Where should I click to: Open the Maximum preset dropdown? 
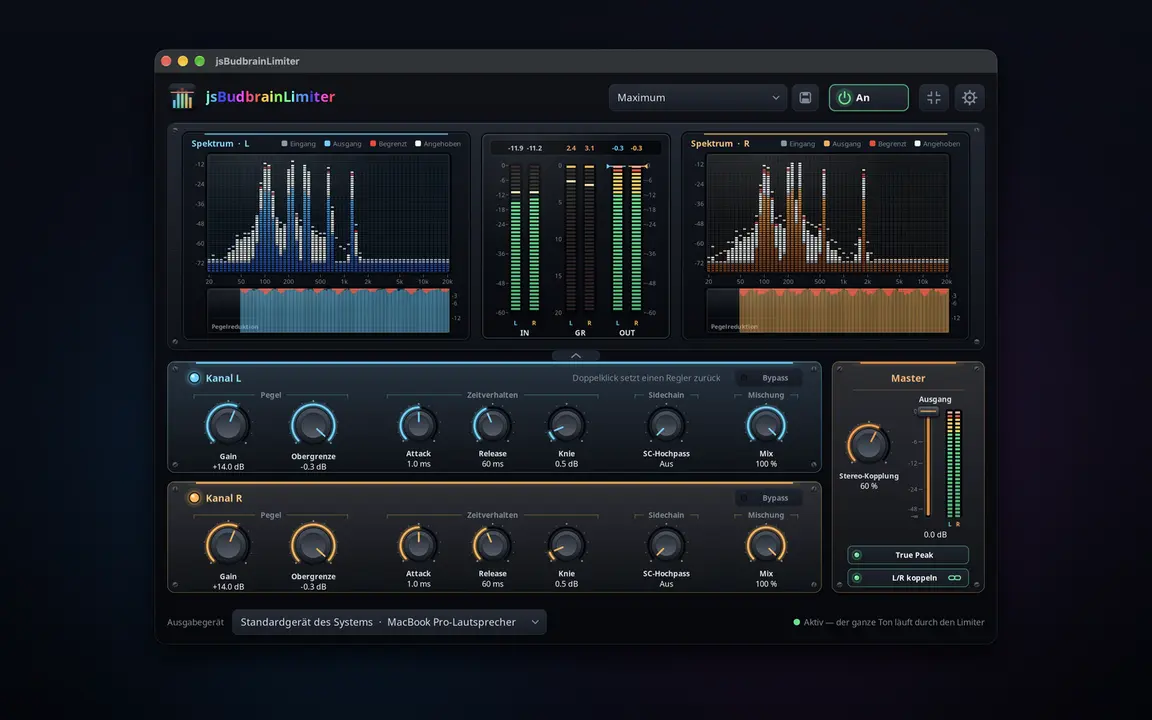point(697,98)
